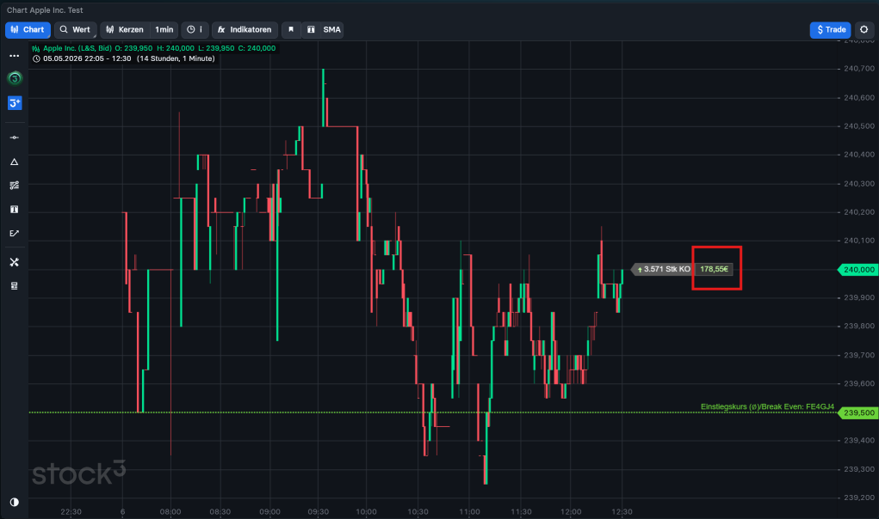The width and height of the screenshot is (879, 519).
Task: Open the Chart dropdown button
Action: tap(27, 30)
